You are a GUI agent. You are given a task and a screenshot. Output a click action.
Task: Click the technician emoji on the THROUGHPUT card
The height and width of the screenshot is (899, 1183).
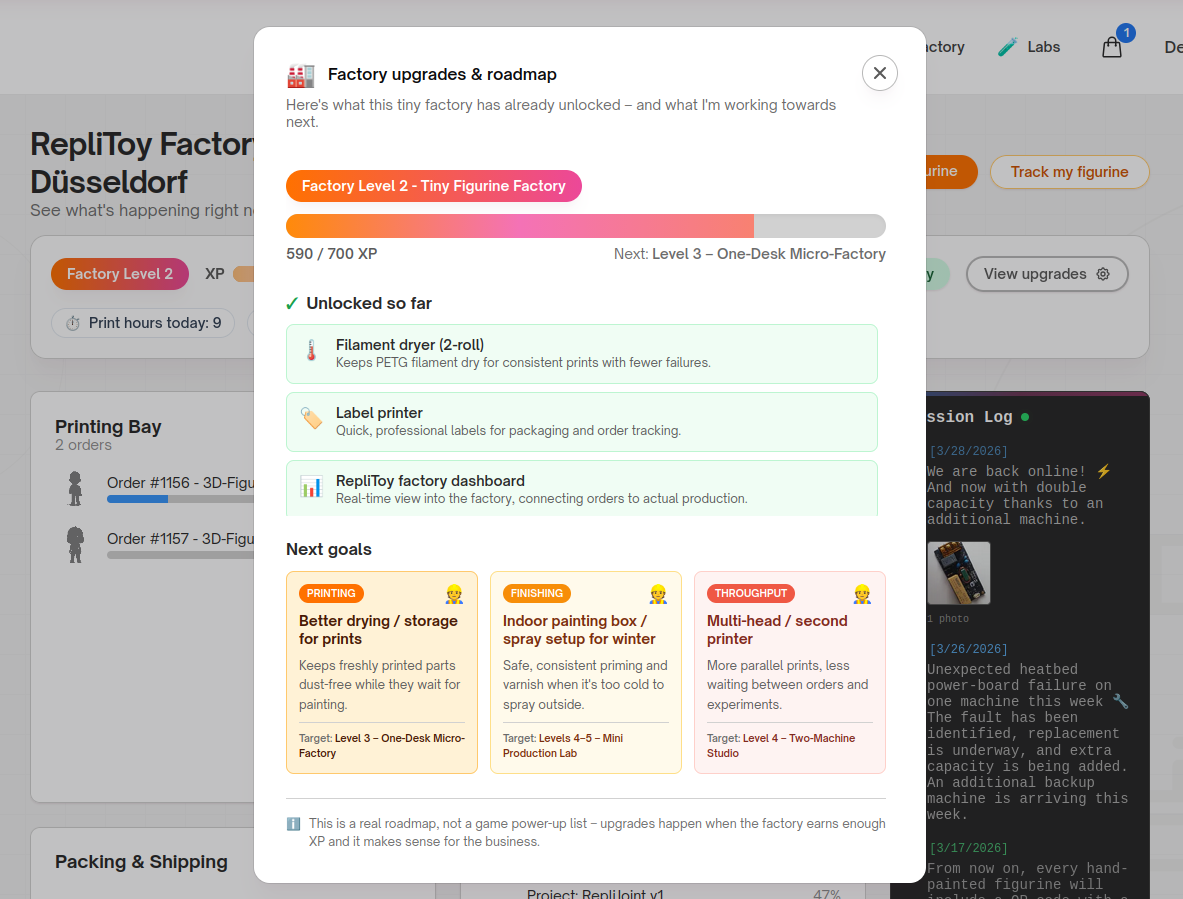(861, 593)
